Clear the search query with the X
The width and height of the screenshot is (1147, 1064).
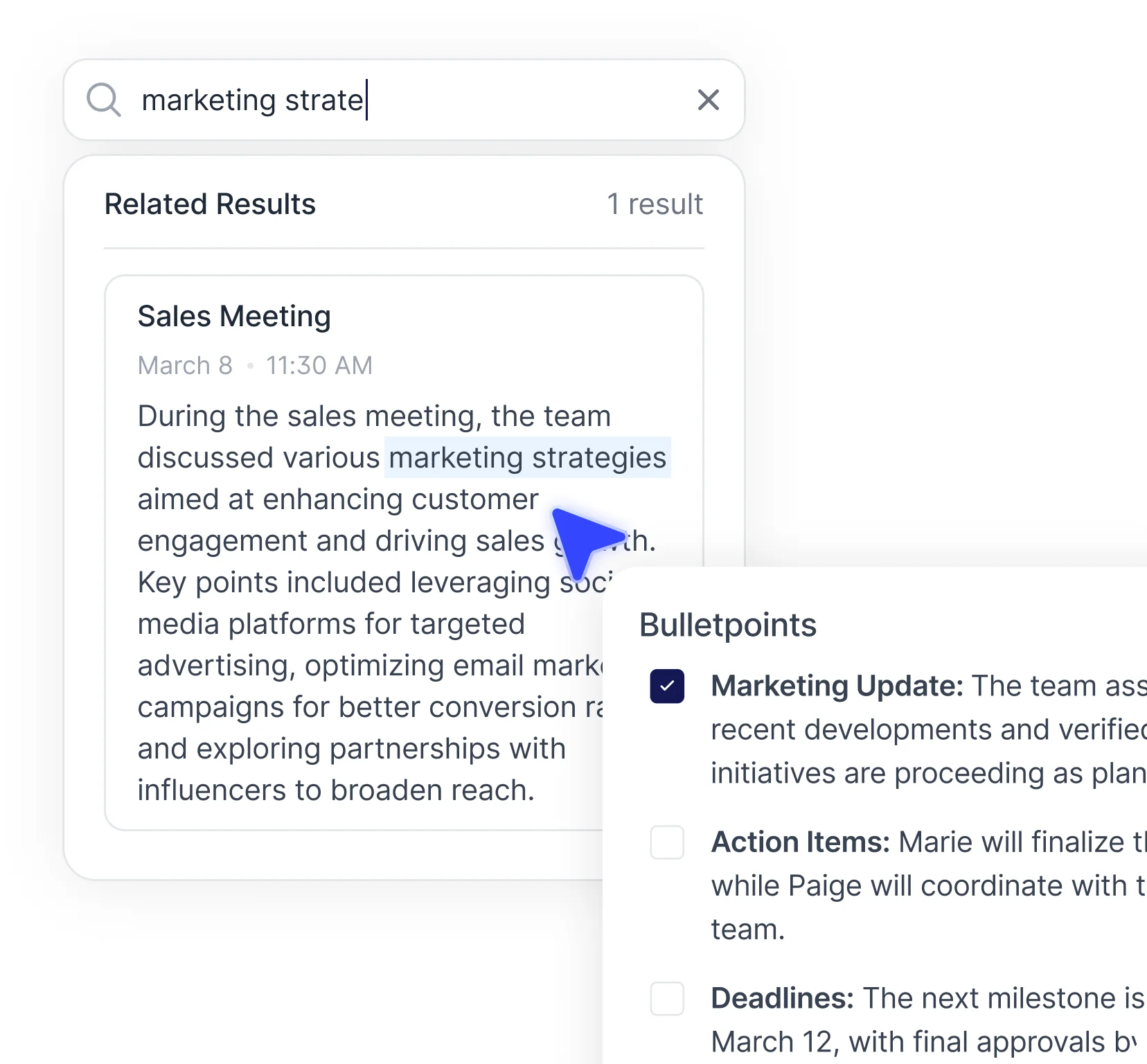click(708, 100)
